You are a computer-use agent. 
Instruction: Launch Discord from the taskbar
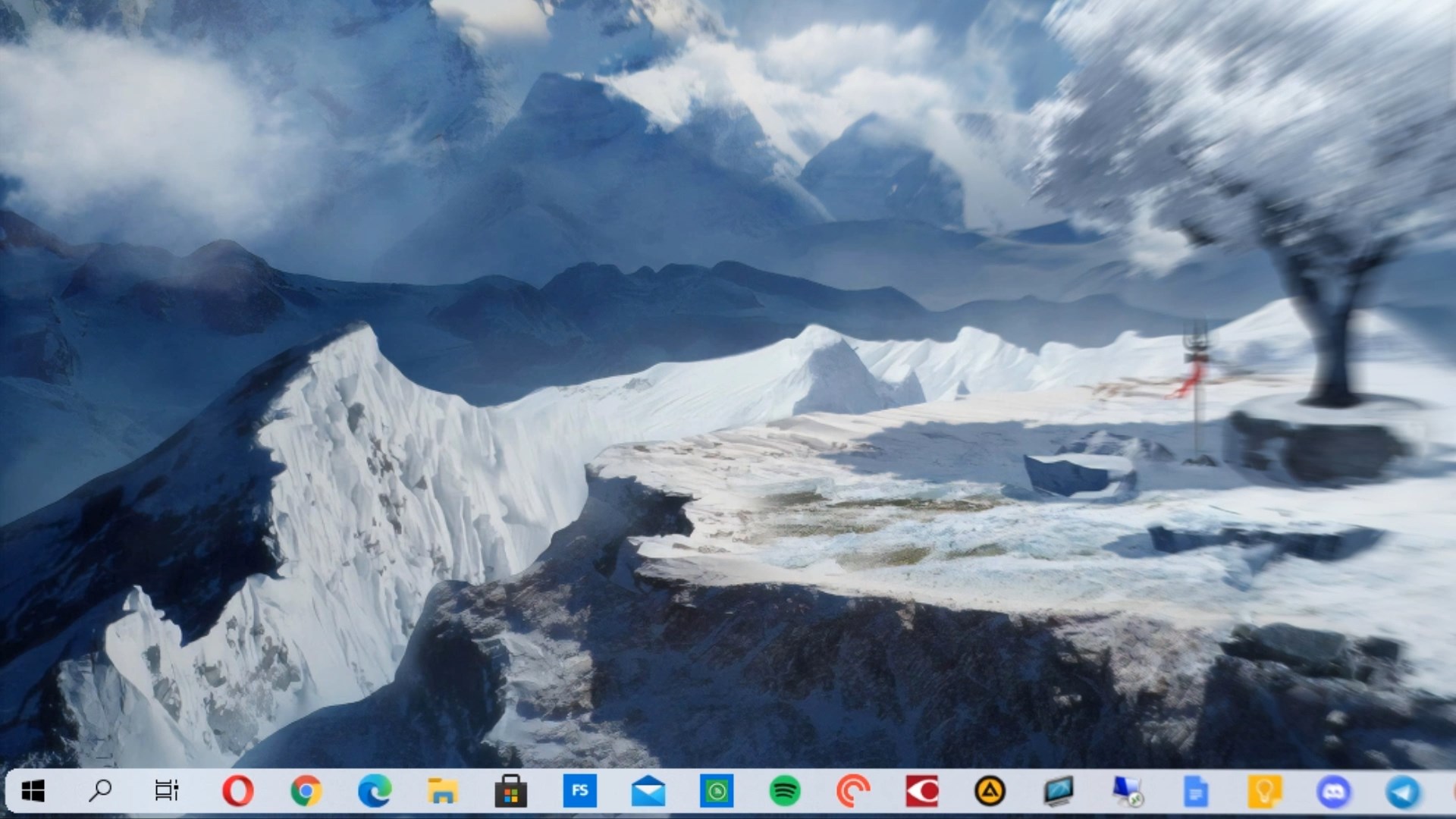point(1333,792)
